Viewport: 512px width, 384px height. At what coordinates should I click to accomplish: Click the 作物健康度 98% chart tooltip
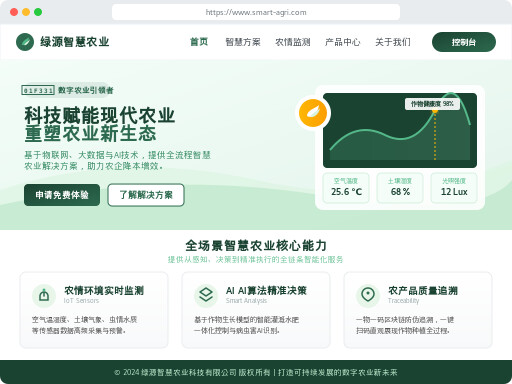(x=432, y=104)
